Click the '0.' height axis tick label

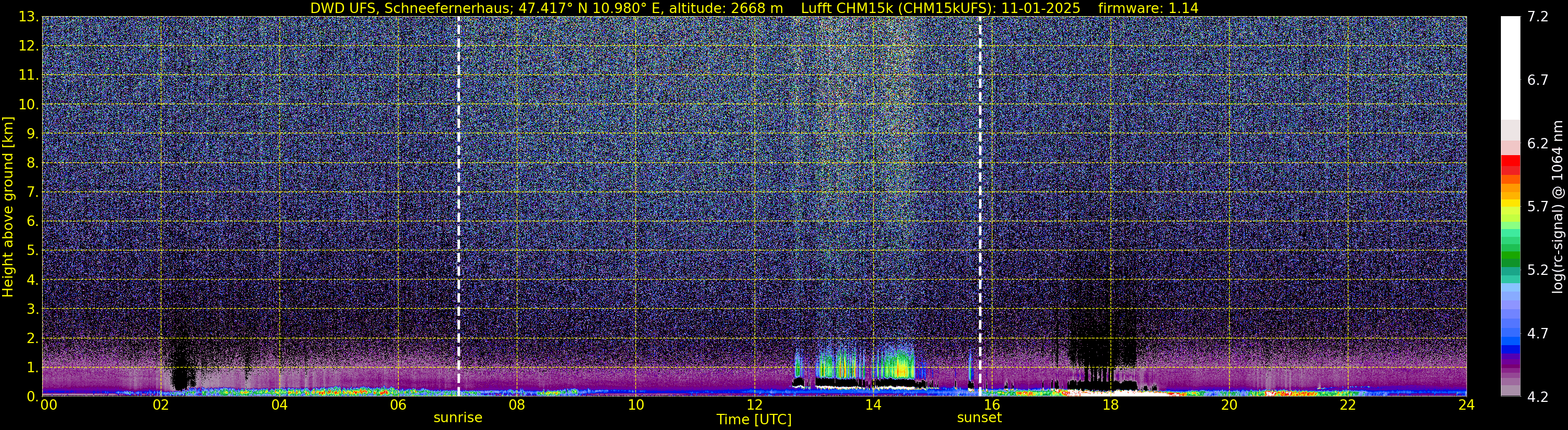[x=32, y=396]
